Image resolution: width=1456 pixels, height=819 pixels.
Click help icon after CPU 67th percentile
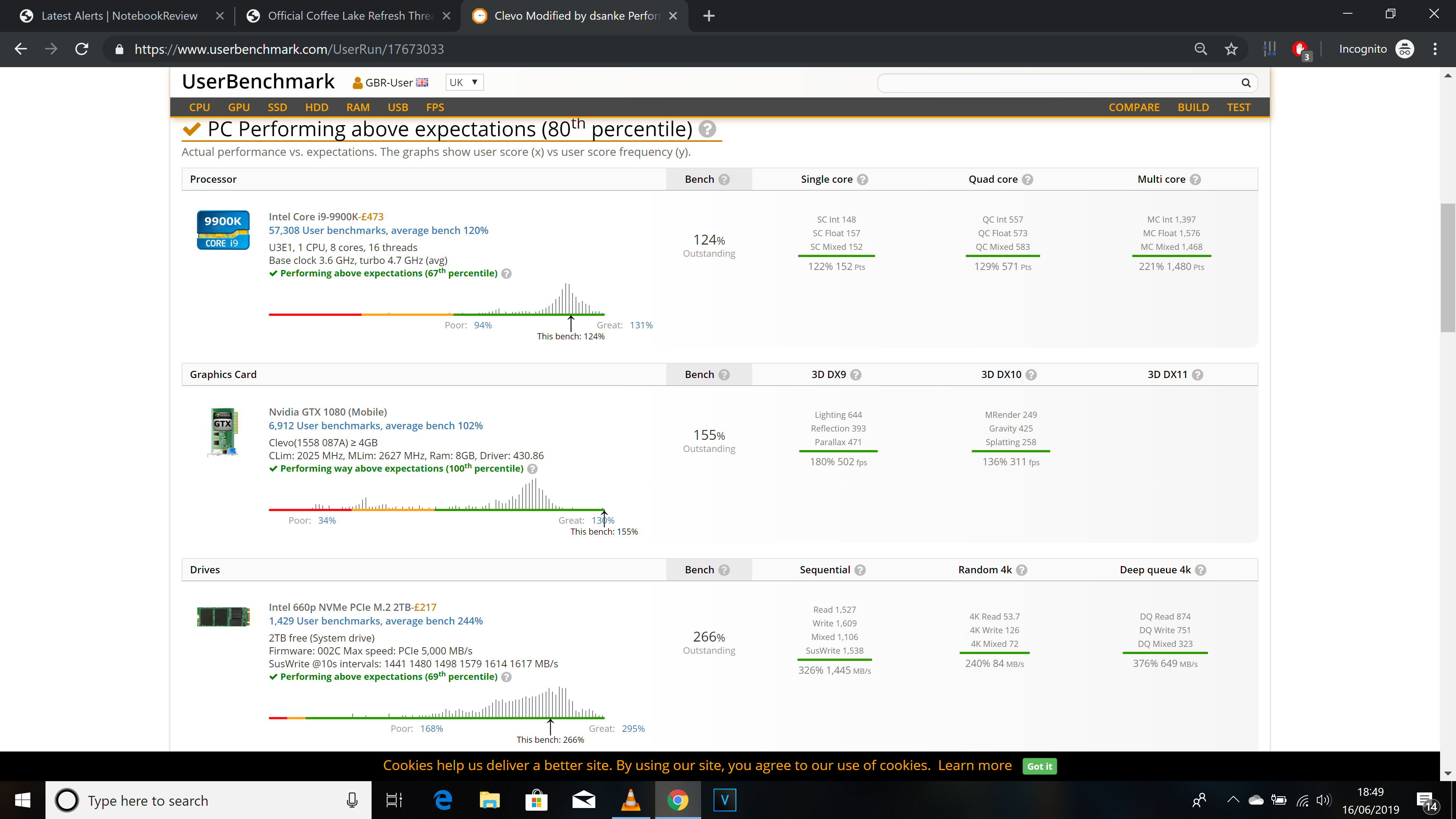pyautogui.click(x=507, y=273)
